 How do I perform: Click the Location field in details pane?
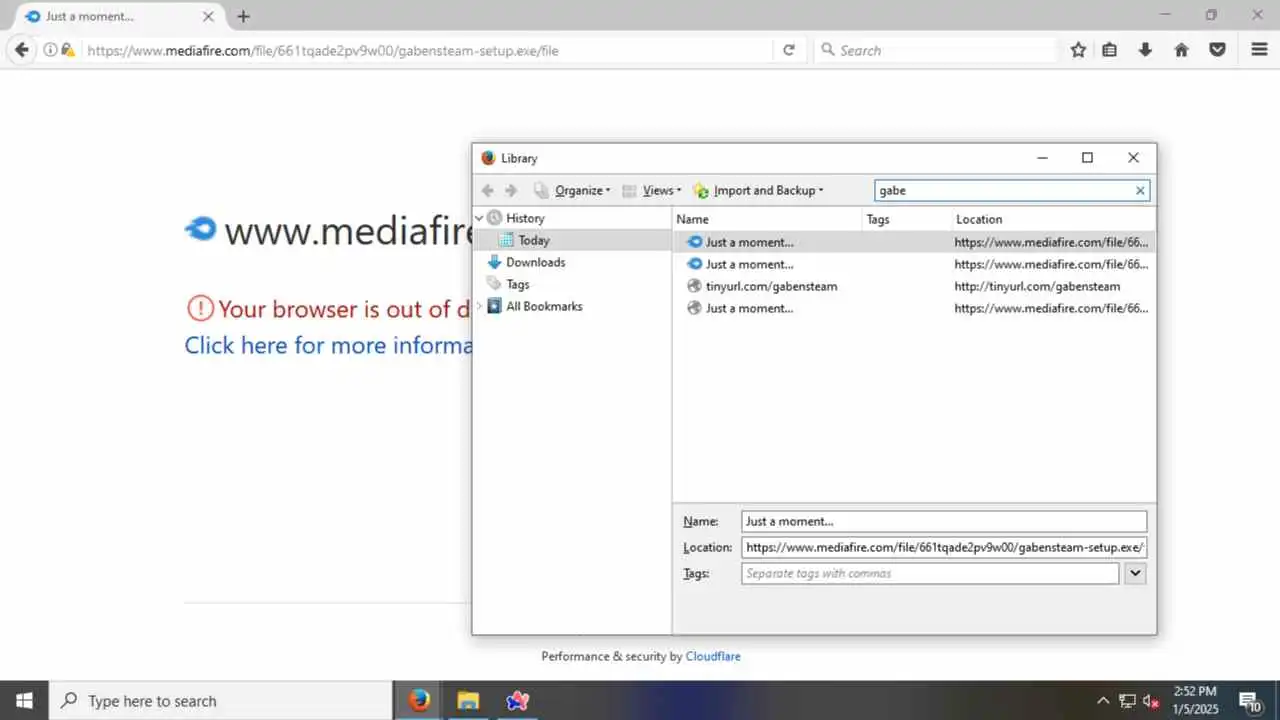pyautogui.click(x=944, y=547)
